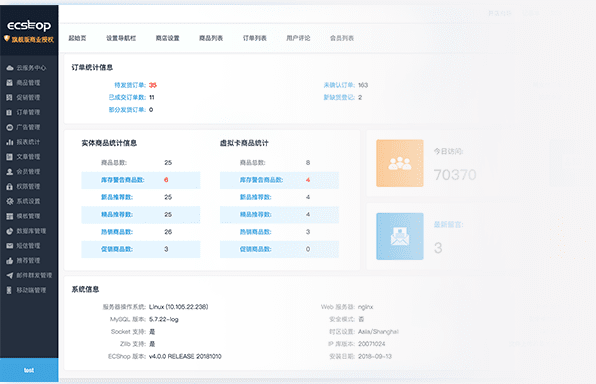The width and height of the screenshot is (596, 384).
Task: Open 邮件群发管理 paper plane icon
Action: (10, 275)
